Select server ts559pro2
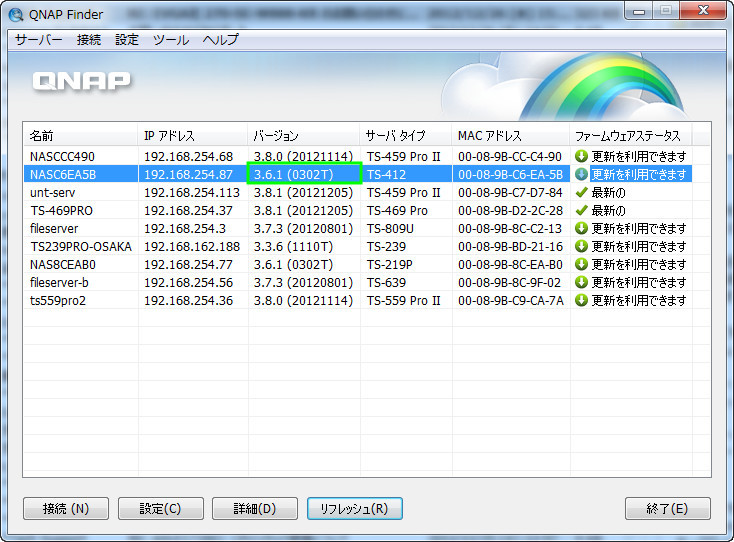The height and width of the screenshot is (542, 734). click(58, 300)
